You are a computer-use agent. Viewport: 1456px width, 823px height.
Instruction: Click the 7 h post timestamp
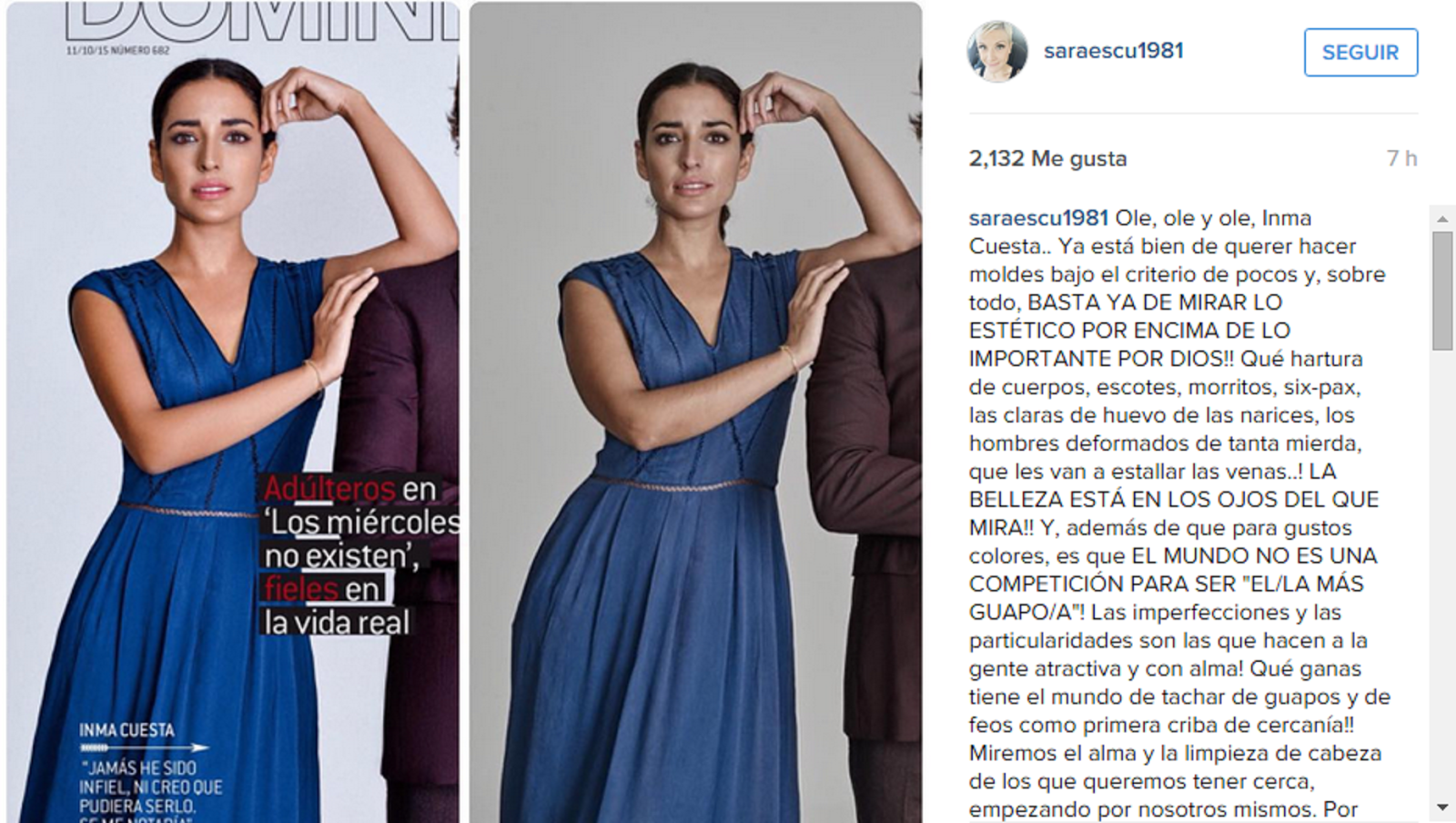(x=1401, y=158)
